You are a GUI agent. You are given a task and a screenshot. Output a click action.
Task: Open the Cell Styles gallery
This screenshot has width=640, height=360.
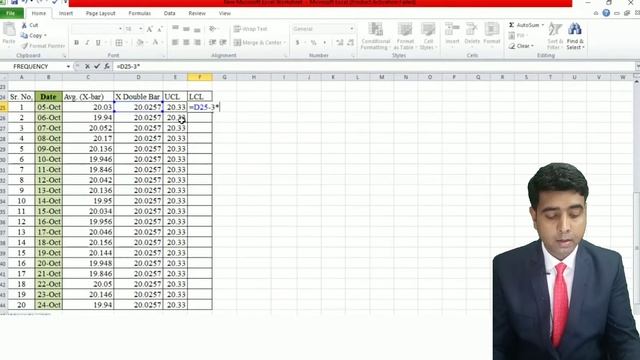(x=428, y=36)
